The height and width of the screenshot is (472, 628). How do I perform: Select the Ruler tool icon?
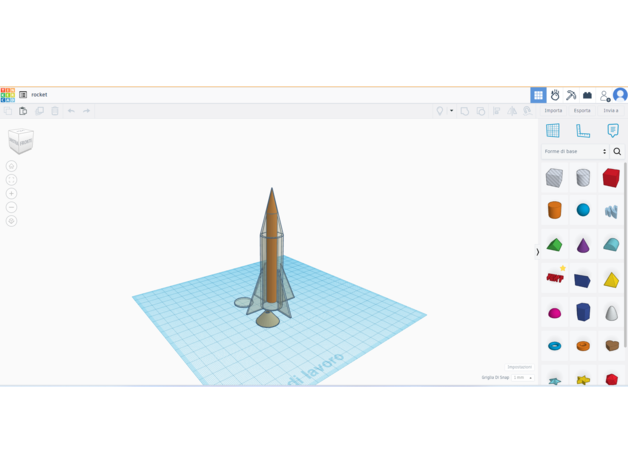[x=583, y=131]
